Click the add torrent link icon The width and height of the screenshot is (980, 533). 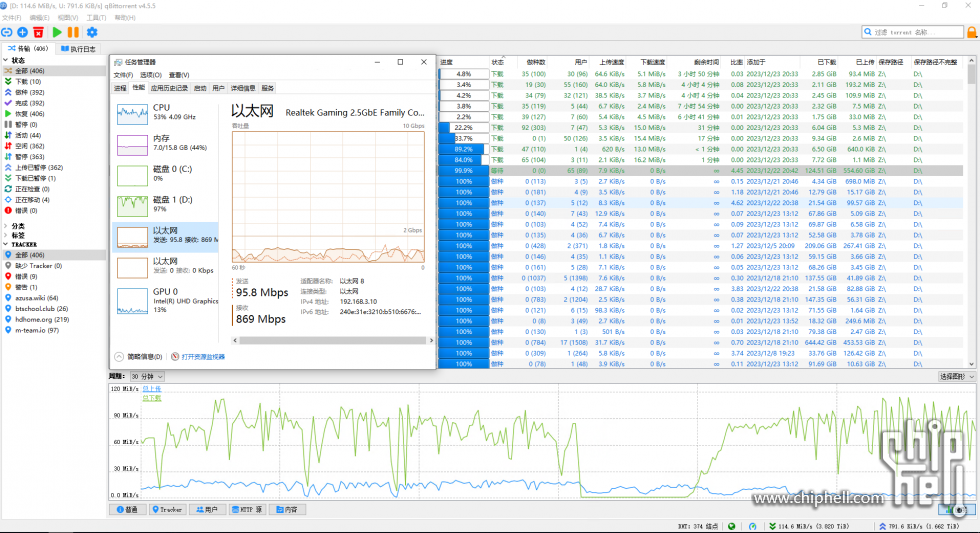(x=7, y=32)
